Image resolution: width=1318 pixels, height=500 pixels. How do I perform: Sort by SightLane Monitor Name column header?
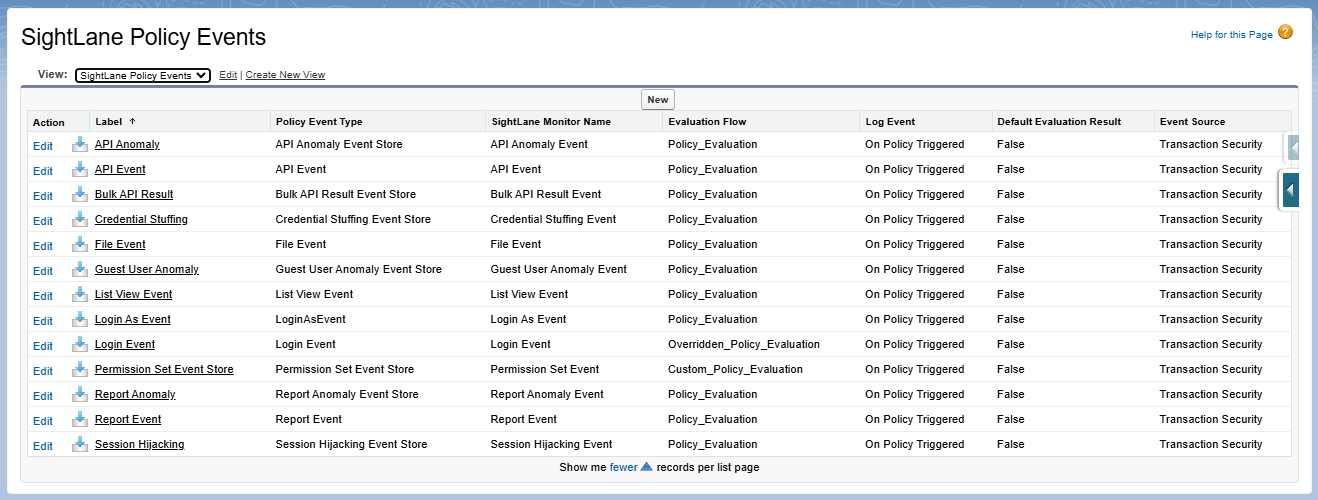tap(551, 122)
